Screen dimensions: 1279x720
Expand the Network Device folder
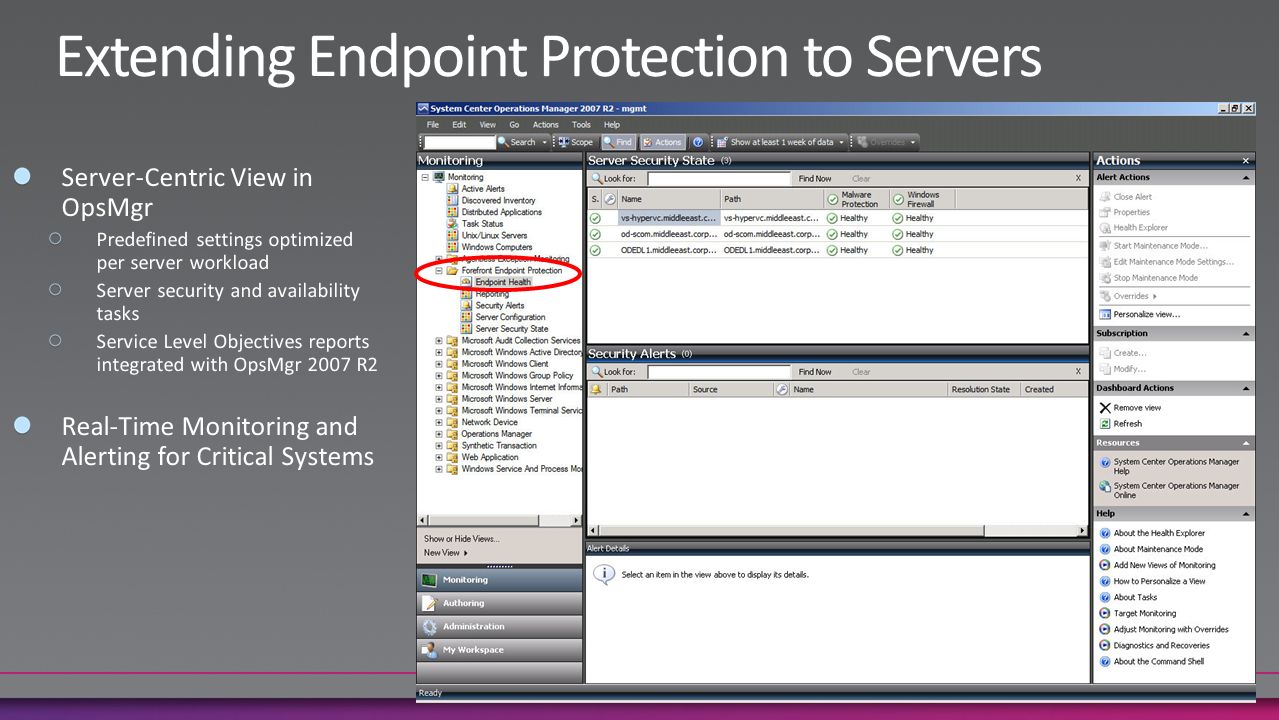(439, 422)
